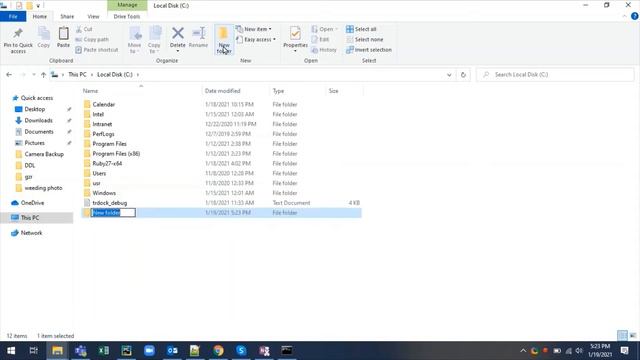Open the Move to menu
Screen dimensions: 640x360
click(135, 40)
